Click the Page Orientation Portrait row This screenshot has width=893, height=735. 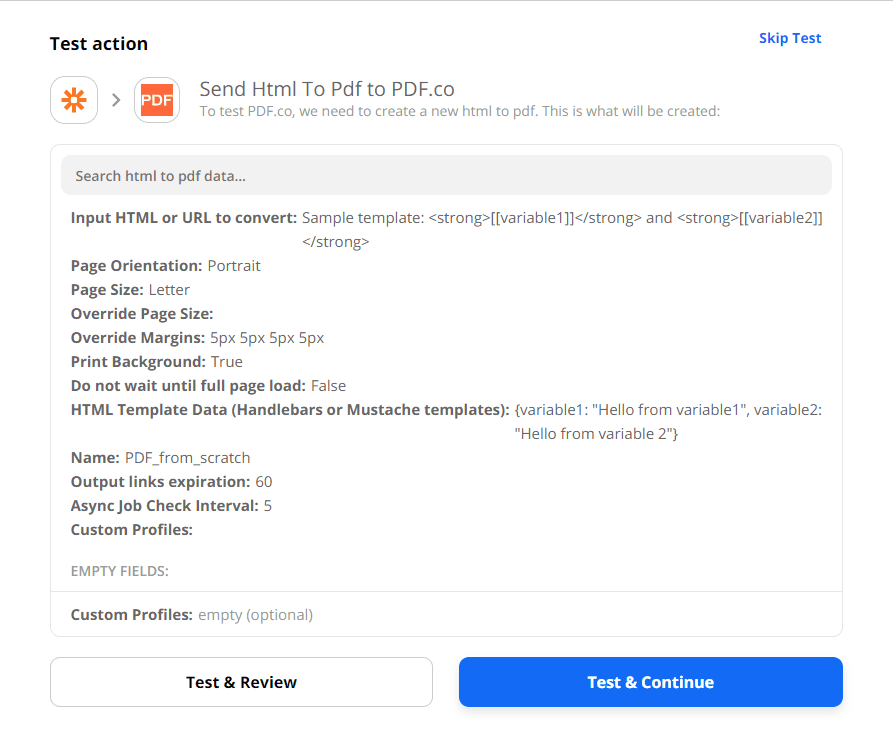(166, 266)
